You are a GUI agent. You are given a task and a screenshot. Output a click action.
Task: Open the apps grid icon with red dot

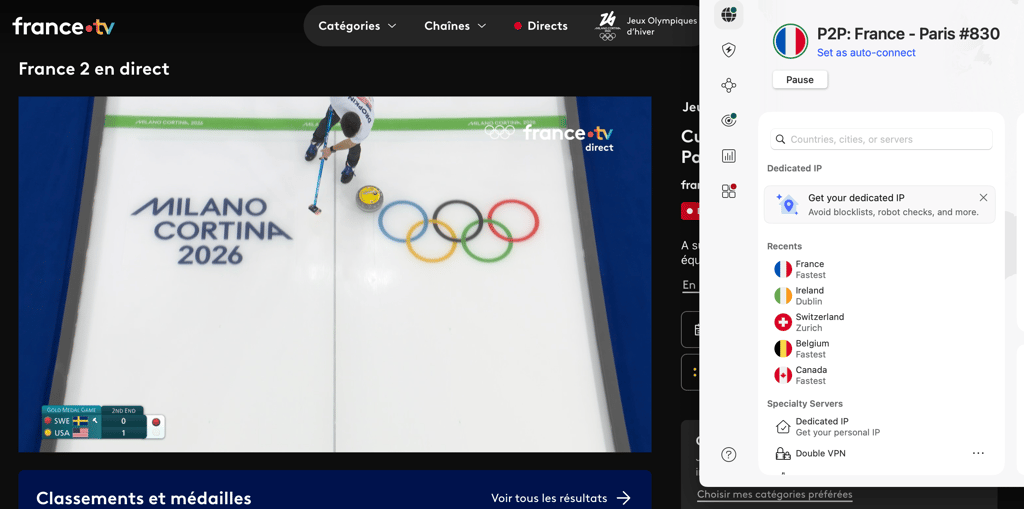click(729, 191)
